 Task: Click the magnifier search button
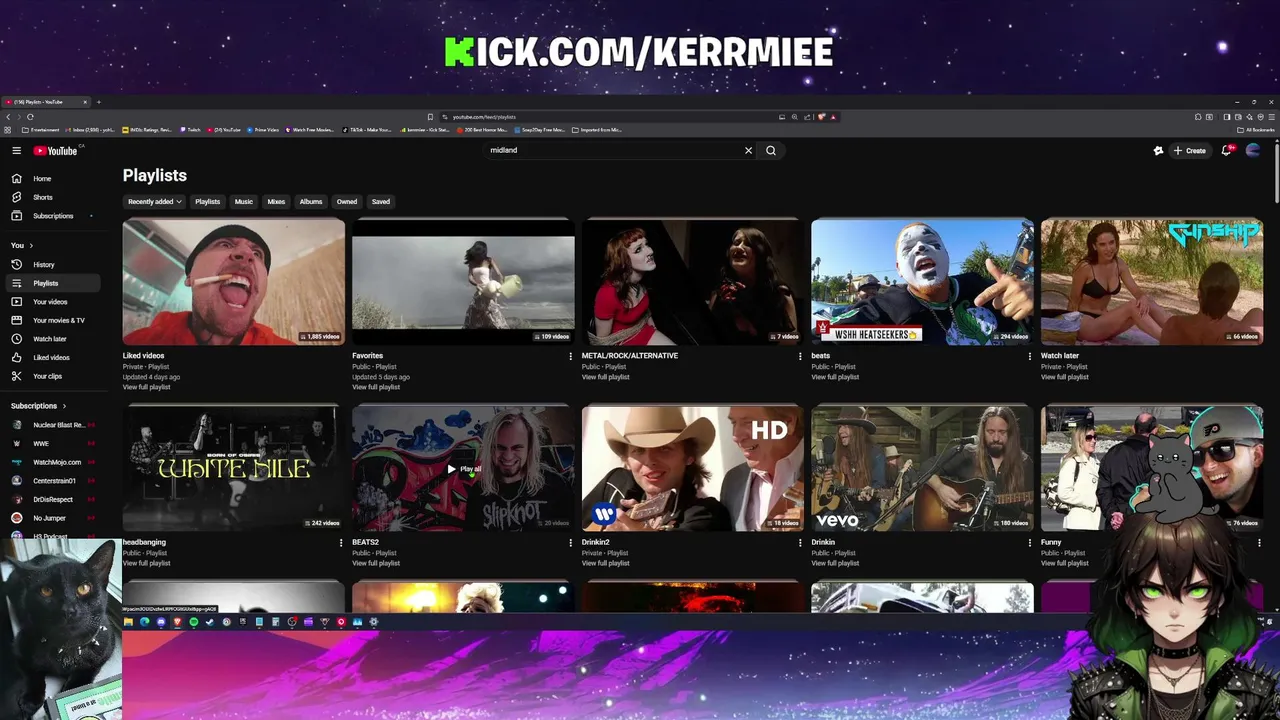tap(771, 150)
